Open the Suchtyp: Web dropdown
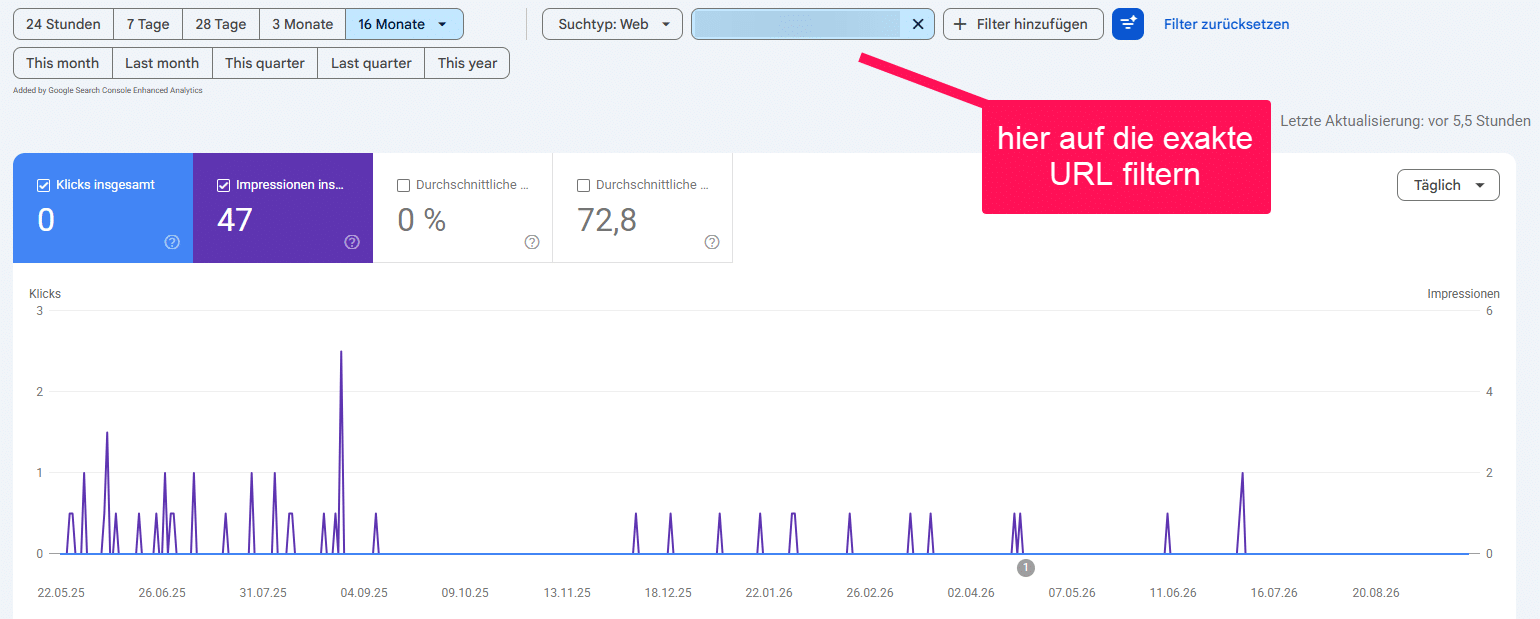This screenshot has width=1540, height=619. [x=613, y=24]
